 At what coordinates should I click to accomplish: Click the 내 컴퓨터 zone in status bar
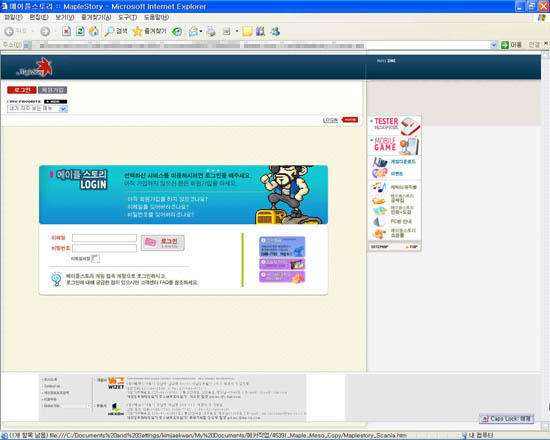click(477, 435)
